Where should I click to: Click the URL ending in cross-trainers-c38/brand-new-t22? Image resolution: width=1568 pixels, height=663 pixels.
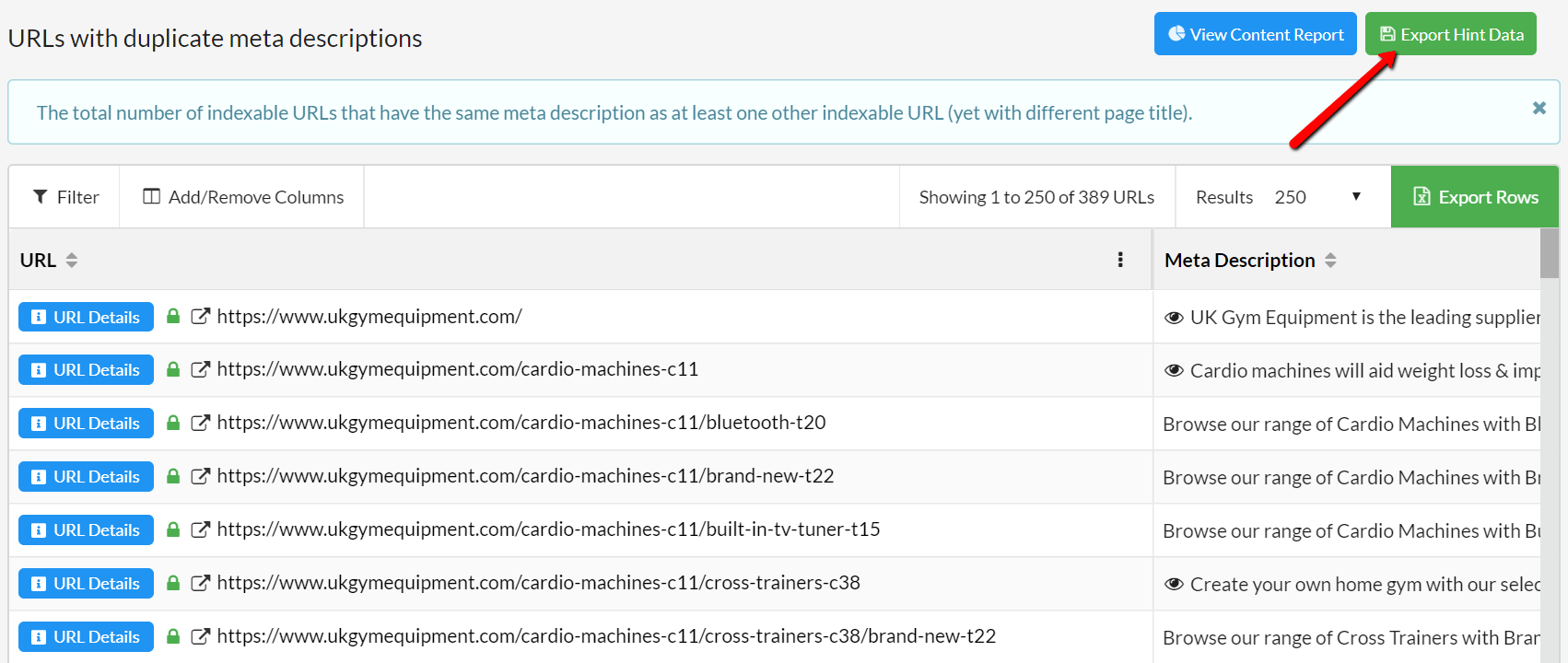click(606, 636)
